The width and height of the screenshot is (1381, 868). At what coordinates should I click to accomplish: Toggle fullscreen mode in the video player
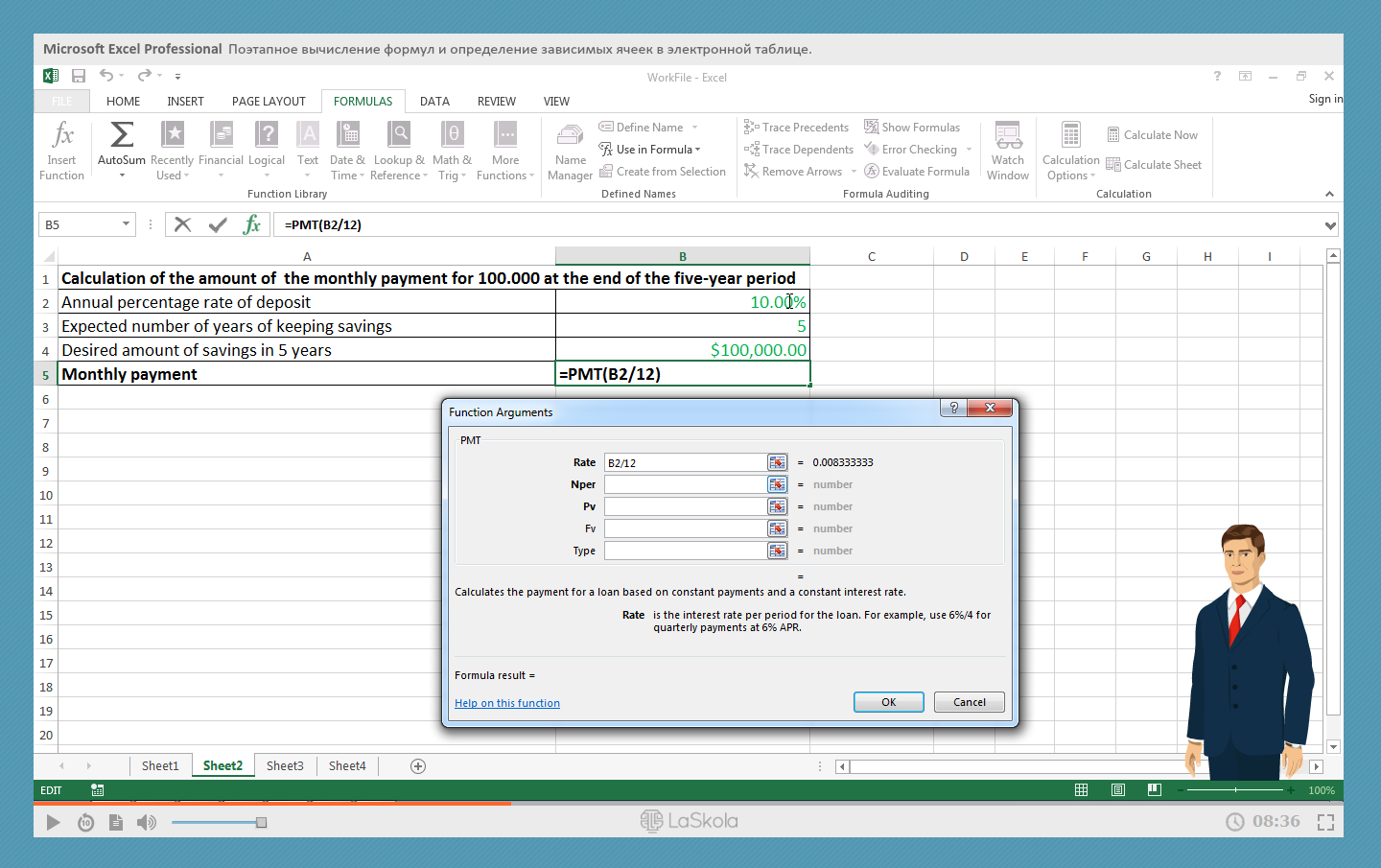tap(1325, 822)
